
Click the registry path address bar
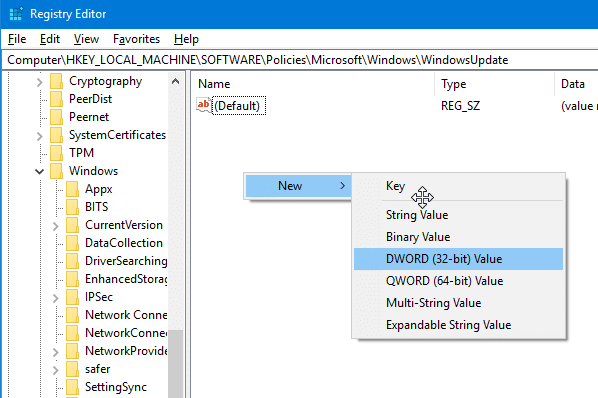pyautogui.click(x=300, y=60)
